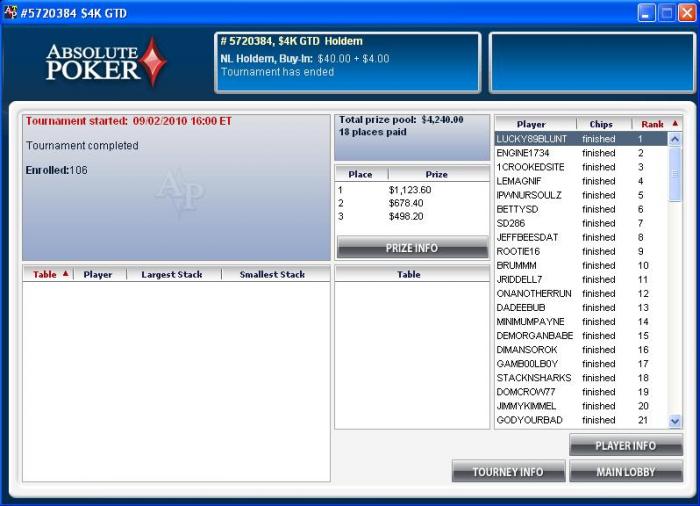
Task: Click the Tournament started date text
Action: [129, 121]
